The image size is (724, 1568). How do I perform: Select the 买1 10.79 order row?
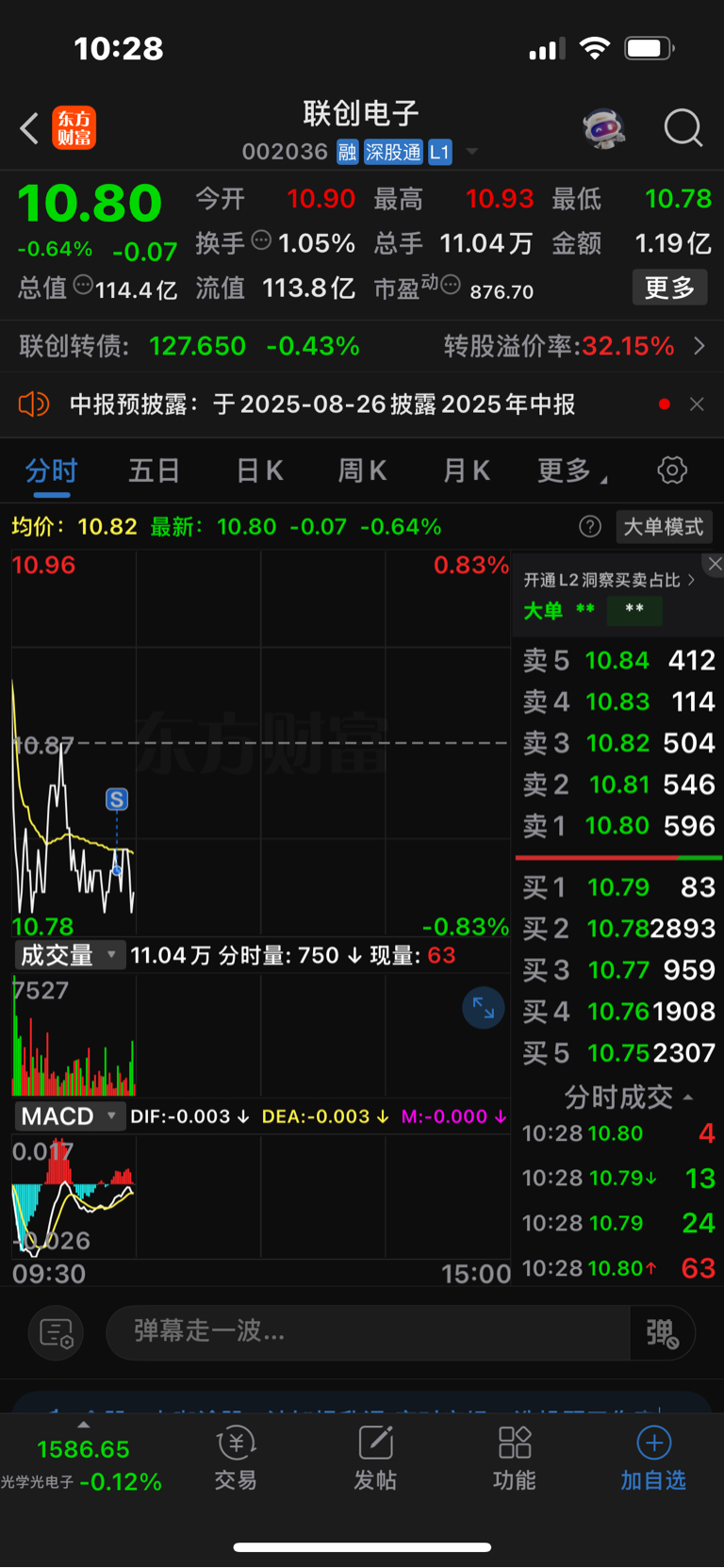[618, 887]
